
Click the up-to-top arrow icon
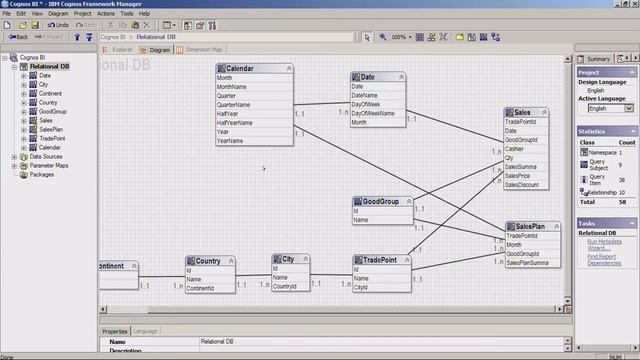tap(89, 37)
